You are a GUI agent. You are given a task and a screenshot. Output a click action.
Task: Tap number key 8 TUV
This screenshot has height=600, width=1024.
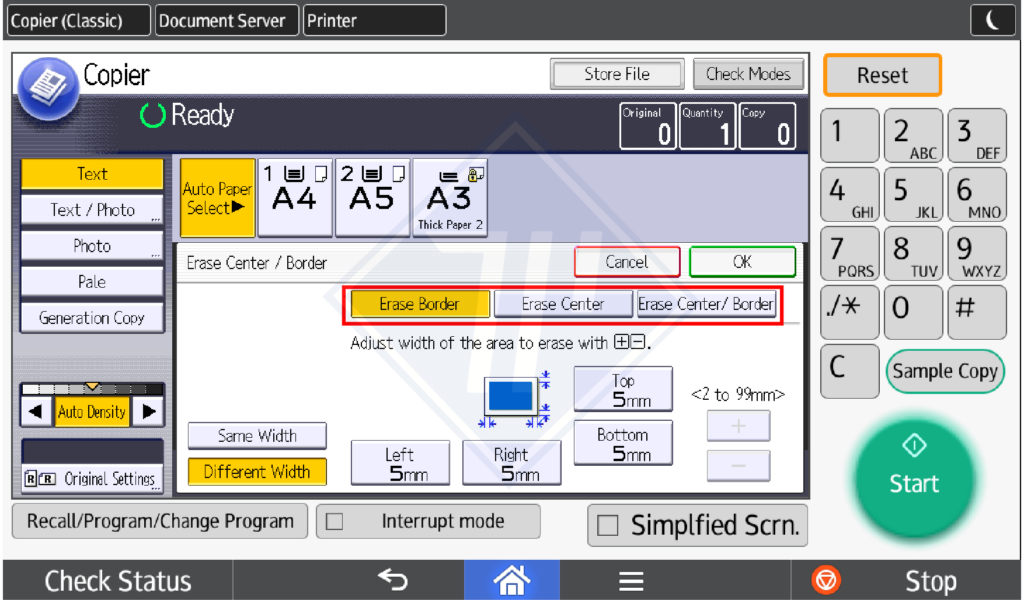(913, 253)
